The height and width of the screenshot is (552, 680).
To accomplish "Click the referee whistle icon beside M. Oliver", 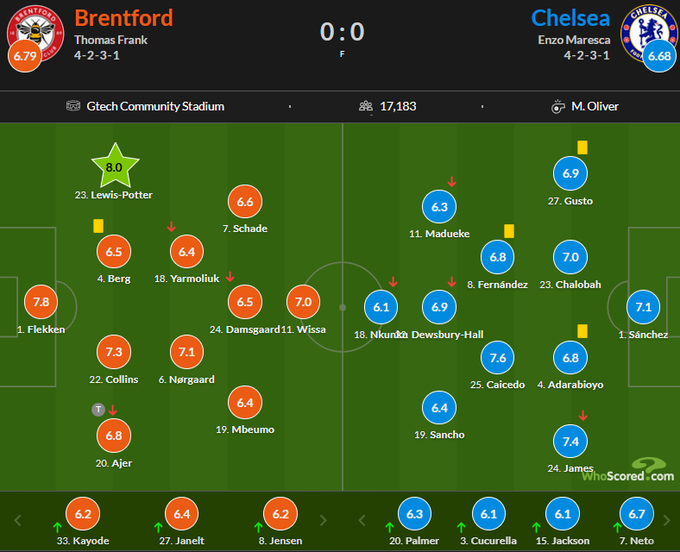I will tap(559, 106).
